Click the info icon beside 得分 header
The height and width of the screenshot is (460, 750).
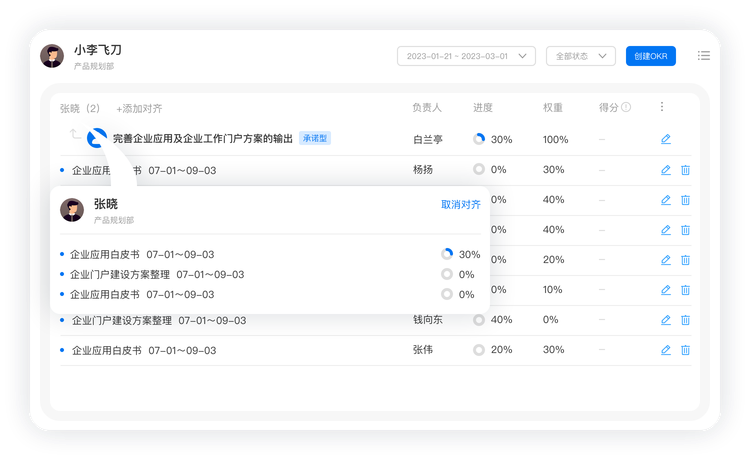click(626, 107)
